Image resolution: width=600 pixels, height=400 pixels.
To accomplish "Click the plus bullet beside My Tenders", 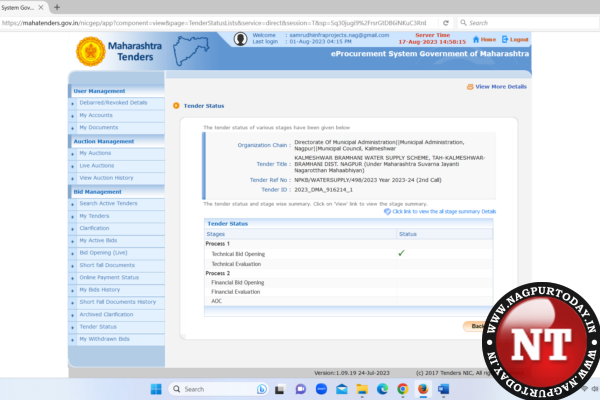I will 72,217.
